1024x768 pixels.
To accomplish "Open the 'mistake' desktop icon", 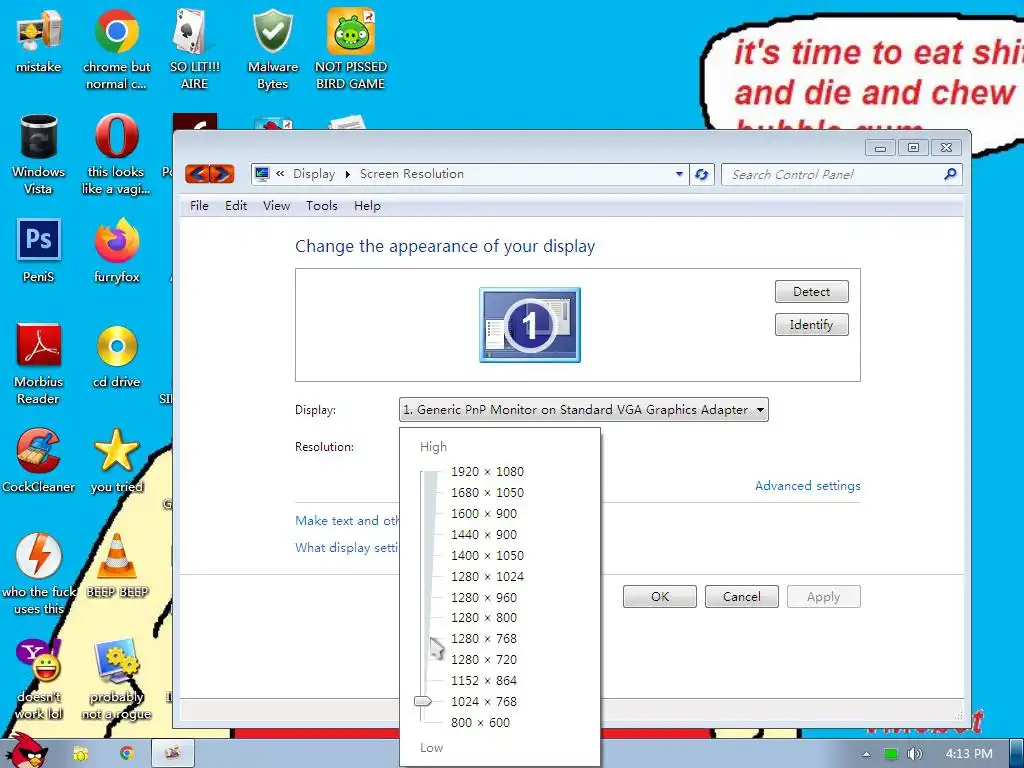I will 39,42.
